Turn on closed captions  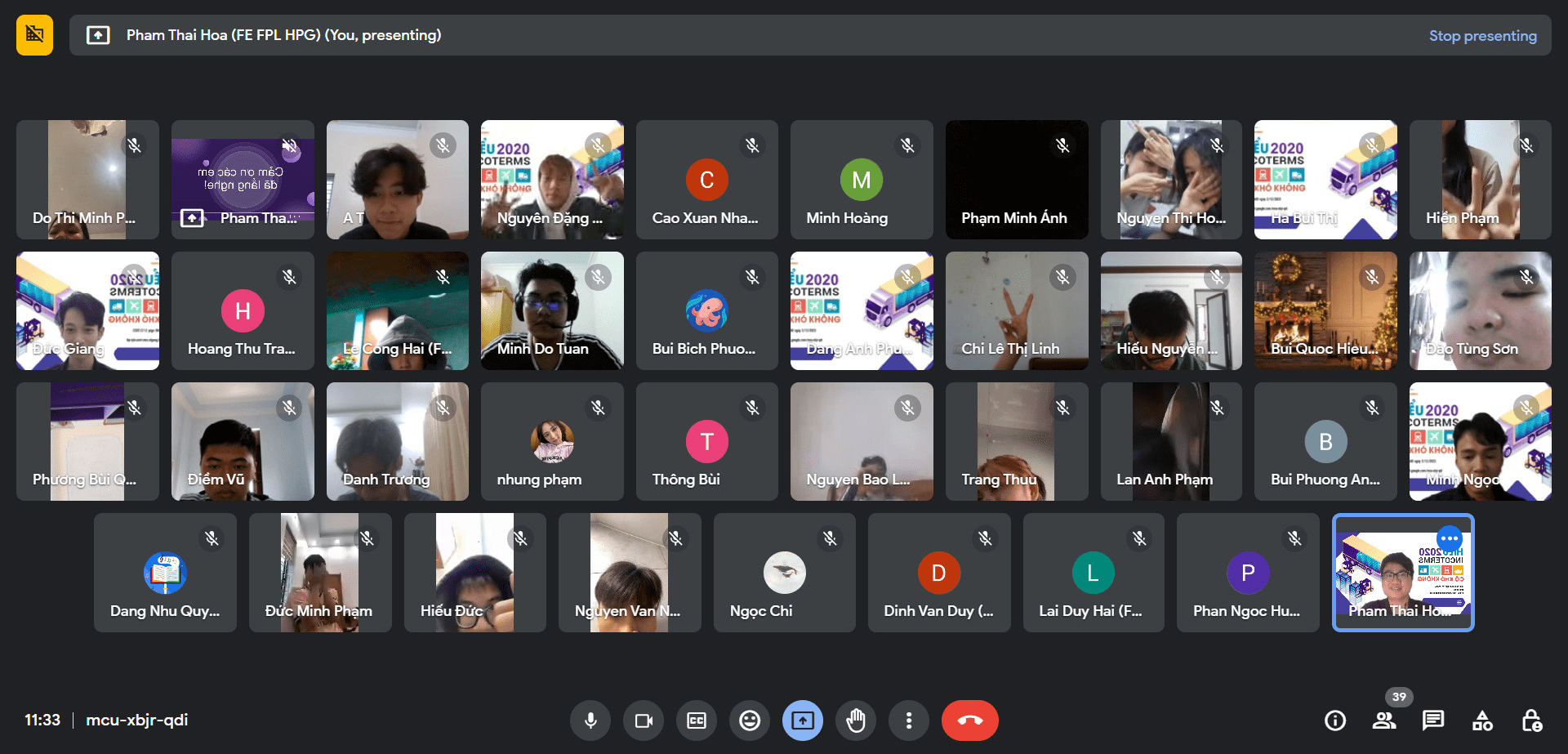pyautogui.click(x=697, y=721)
